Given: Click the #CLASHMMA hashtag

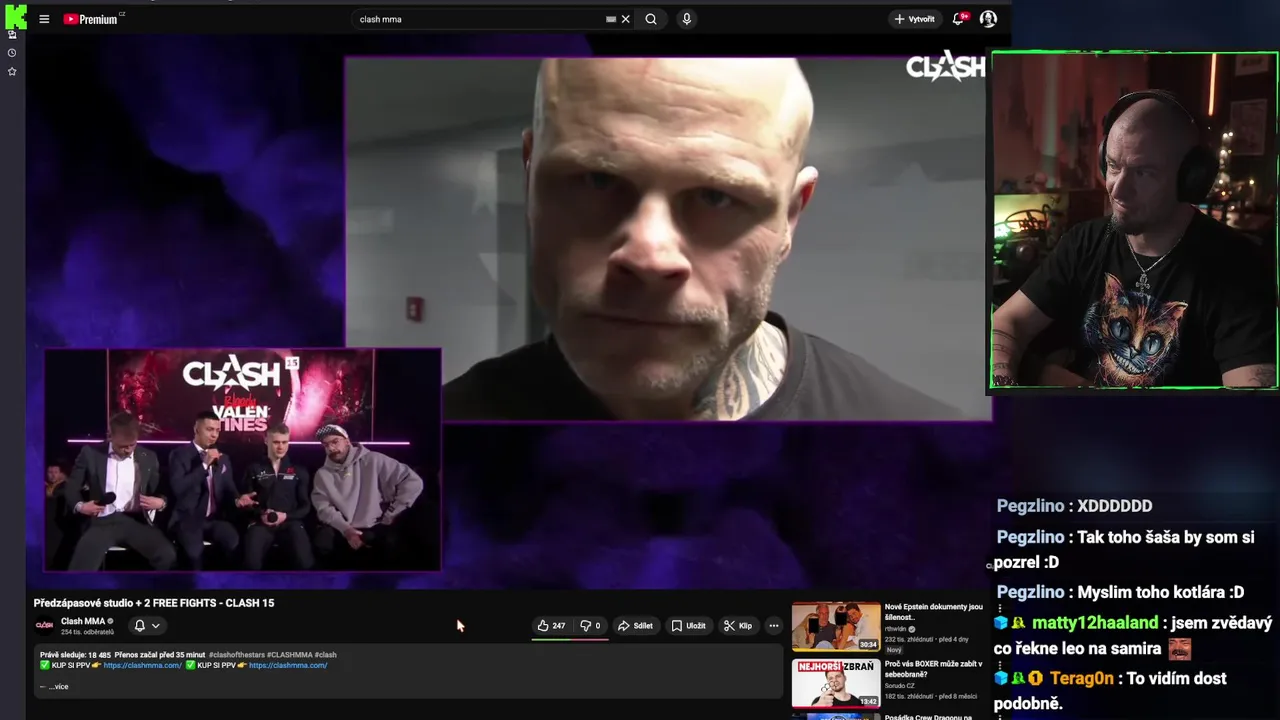Looking at the screenshot, I should tap(289, 655).
